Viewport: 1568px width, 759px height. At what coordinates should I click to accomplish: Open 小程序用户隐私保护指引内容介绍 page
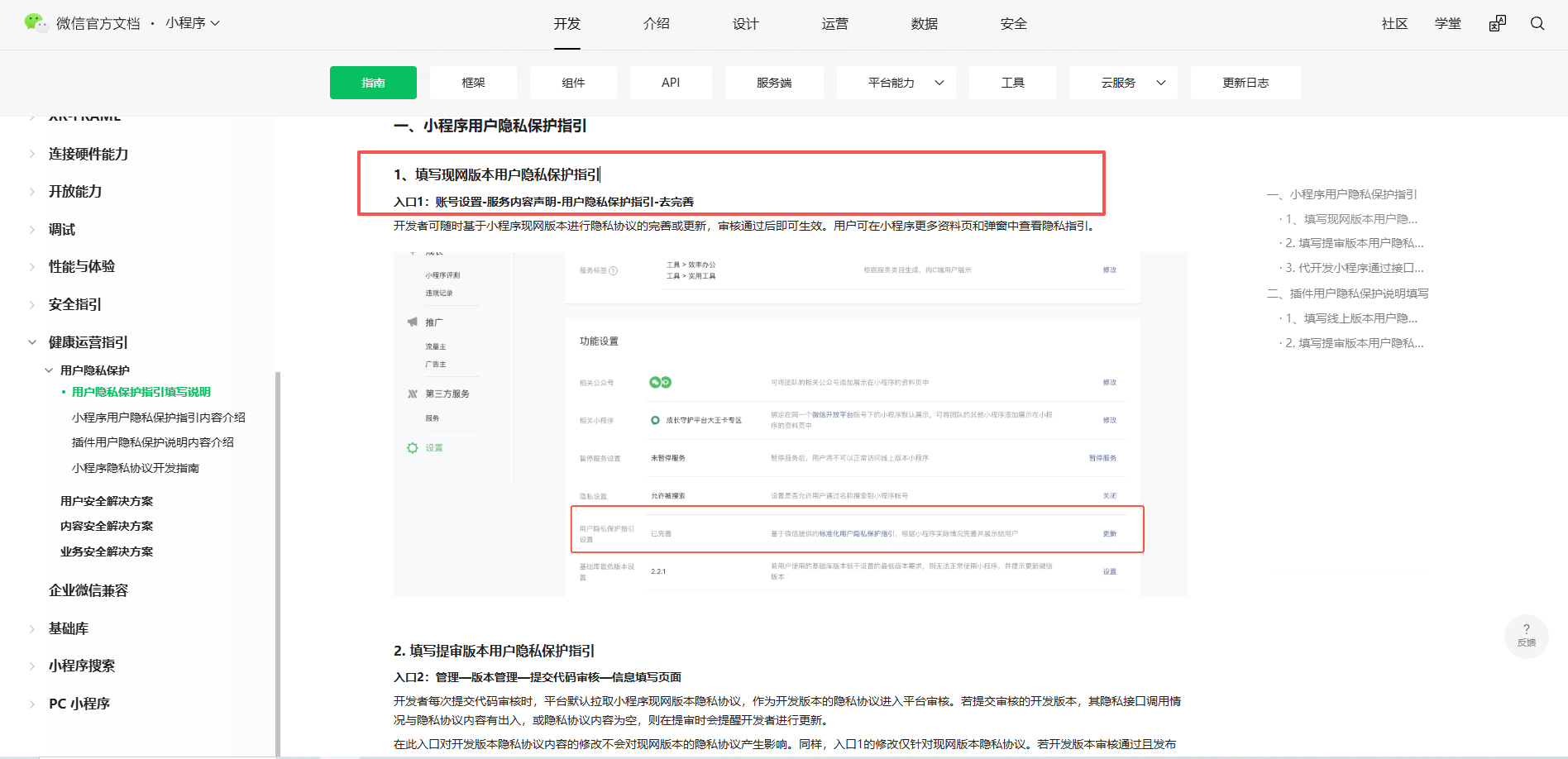[x=159, y=418]
